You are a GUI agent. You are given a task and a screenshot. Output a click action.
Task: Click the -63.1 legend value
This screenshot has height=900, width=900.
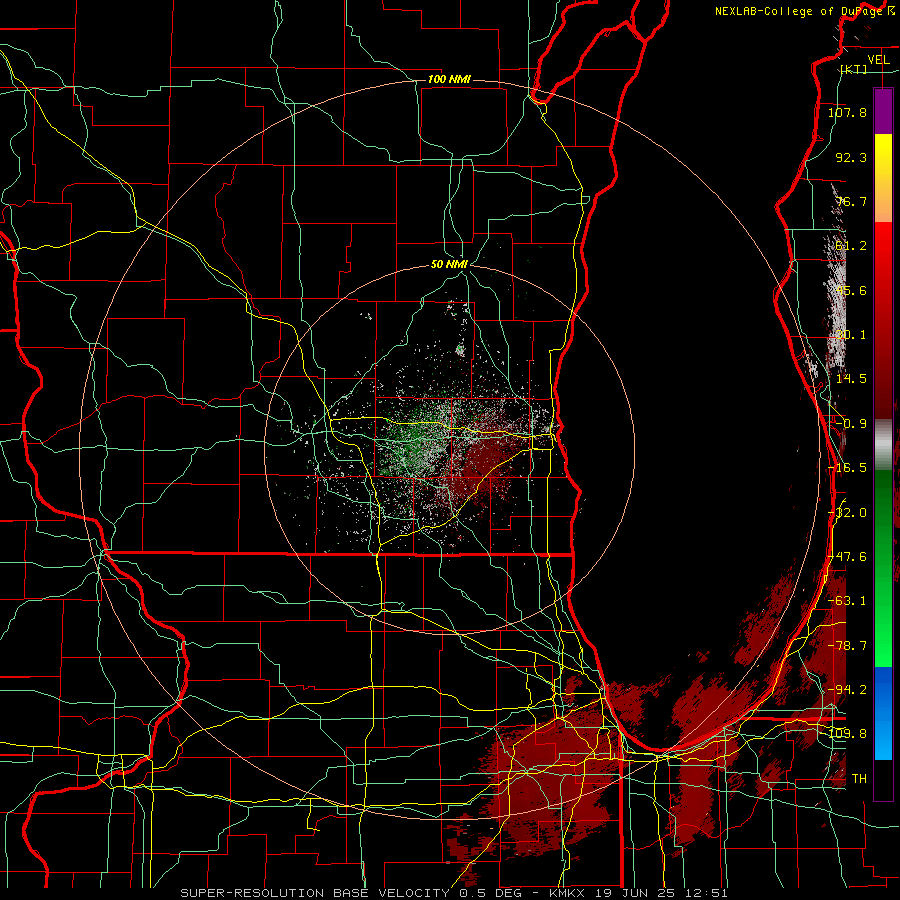click(847, 601)
